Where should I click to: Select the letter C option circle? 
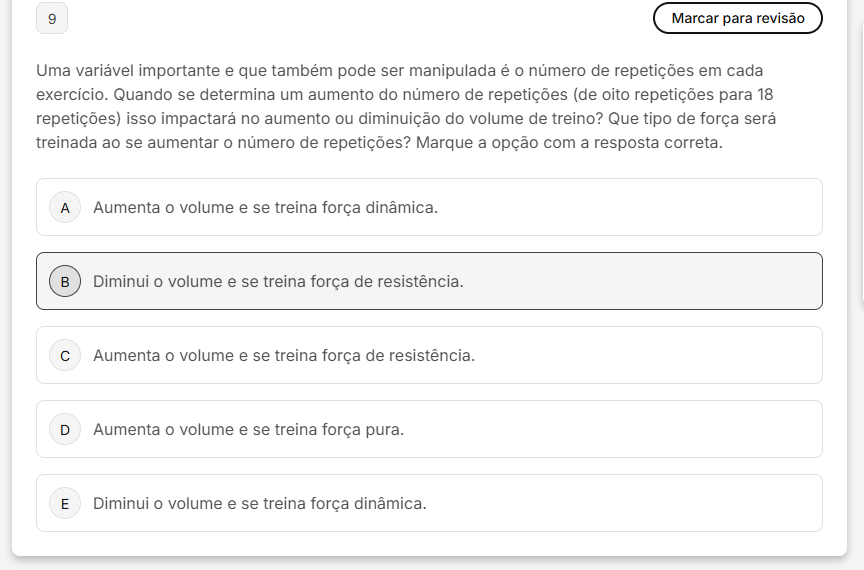click(x=65, y=355)
